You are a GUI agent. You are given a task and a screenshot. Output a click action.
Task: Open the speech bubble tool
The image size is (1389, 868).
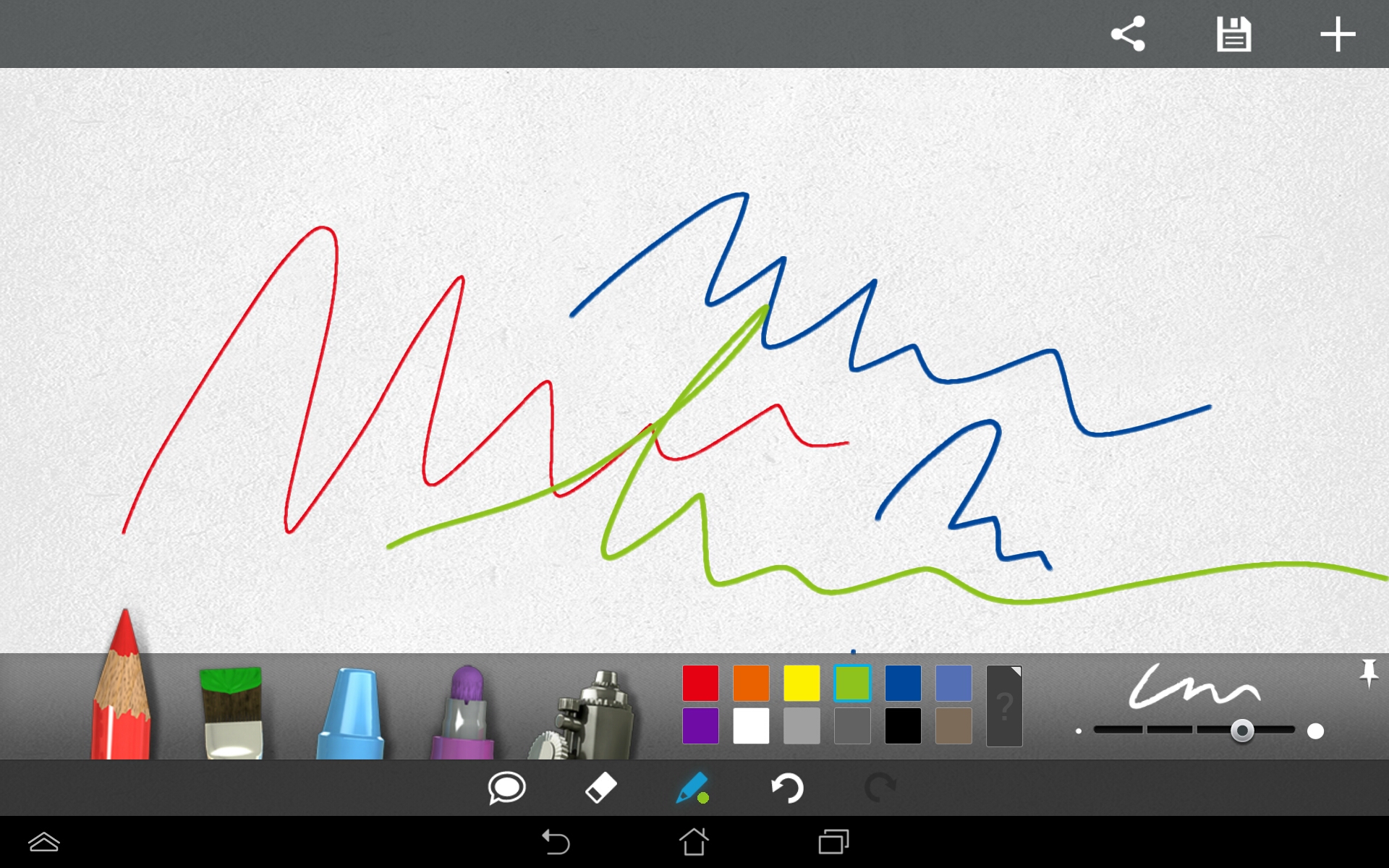coord(506,788)
